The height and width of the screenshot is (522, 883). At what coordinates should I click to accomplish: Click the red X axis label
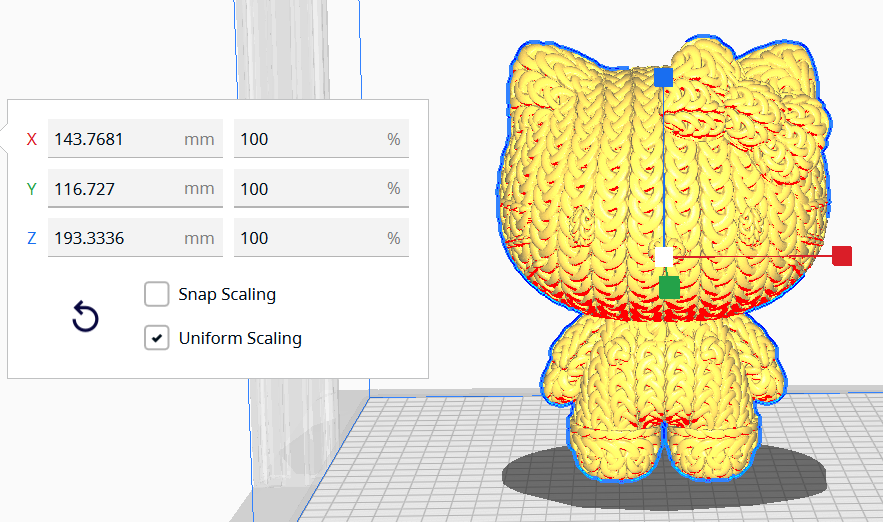click(32, 139)
